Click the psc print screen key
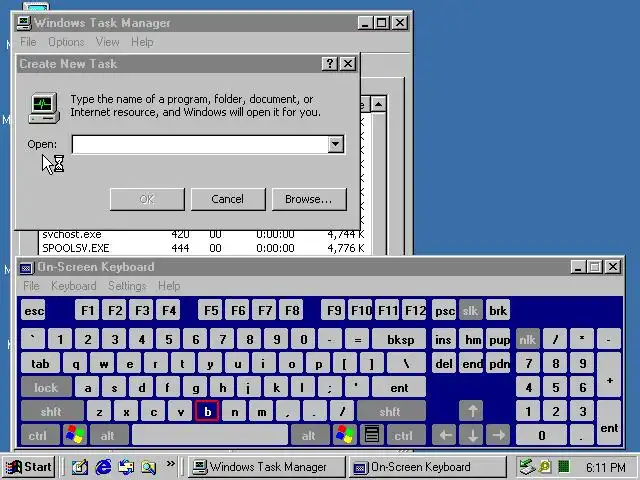Image resolution: width=640 pixels, height=480 pixels. 444,311
